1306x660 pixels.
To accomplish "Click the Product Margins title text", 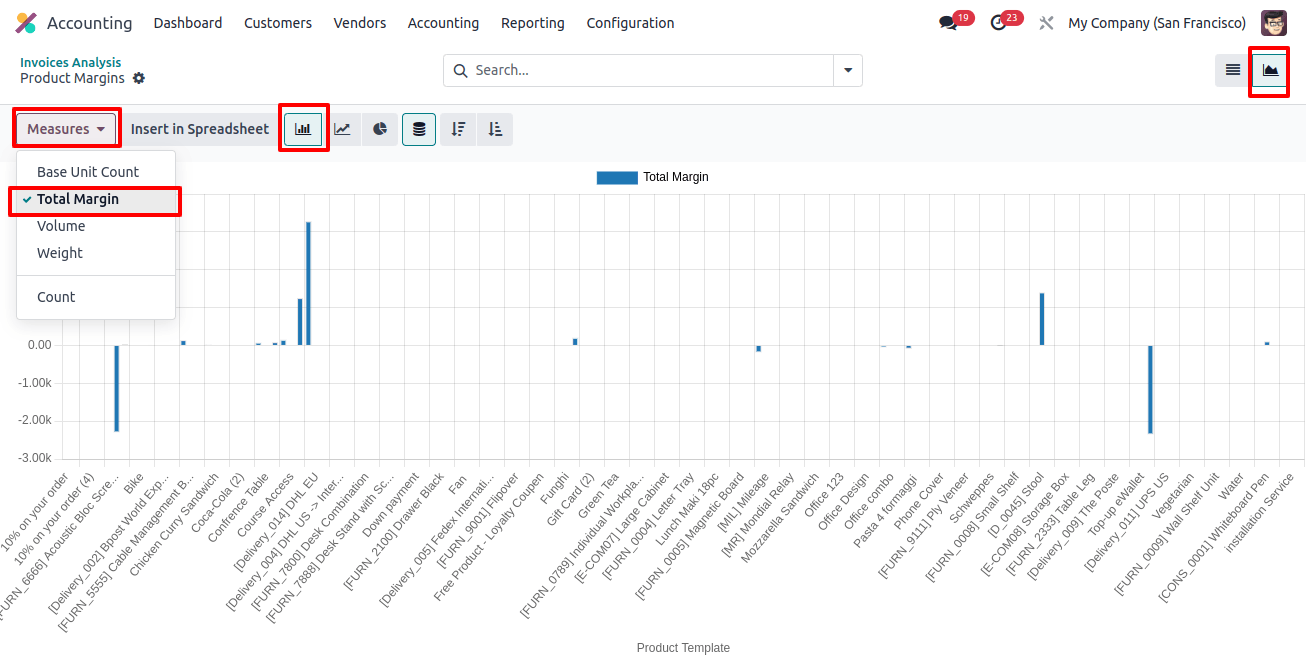I will pyautogui.click(x=72, y=78).
